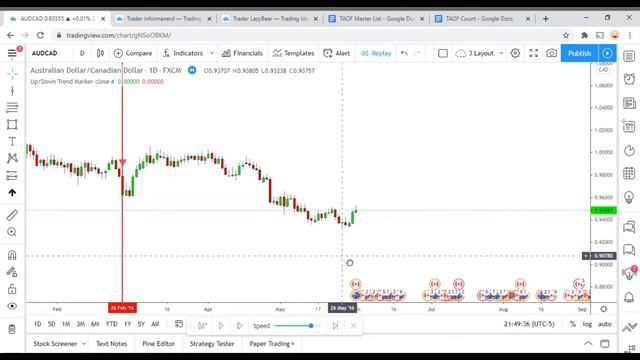This screenshot has height=360, width=640.
Task: Toggle bar Replay mode
Action: click(x=376, y=53)
